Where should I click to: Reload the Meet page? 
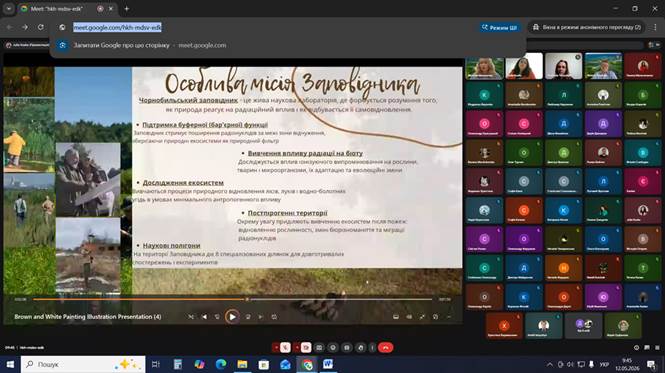pyautogui.click(x=41, y=27)
